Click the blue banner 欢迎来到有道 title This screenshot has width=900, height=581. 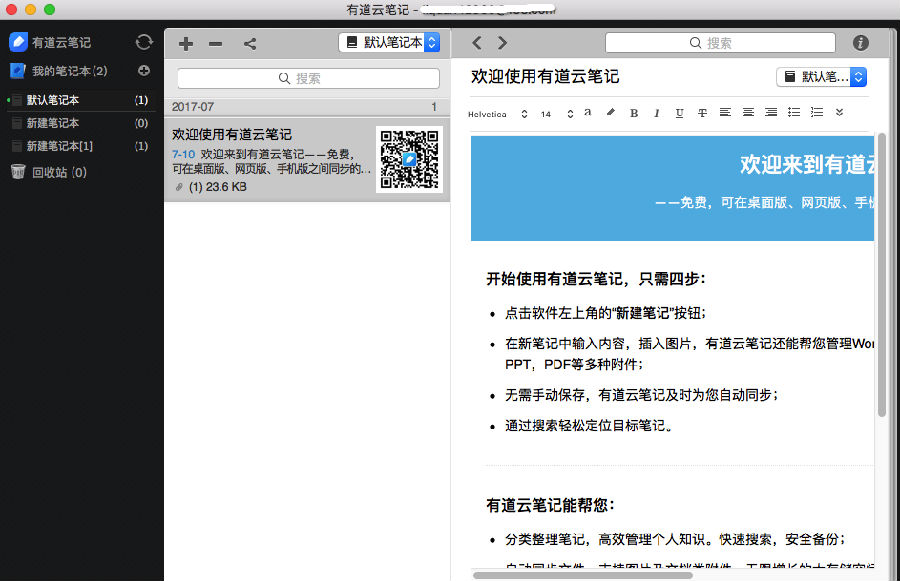(807, 165)
